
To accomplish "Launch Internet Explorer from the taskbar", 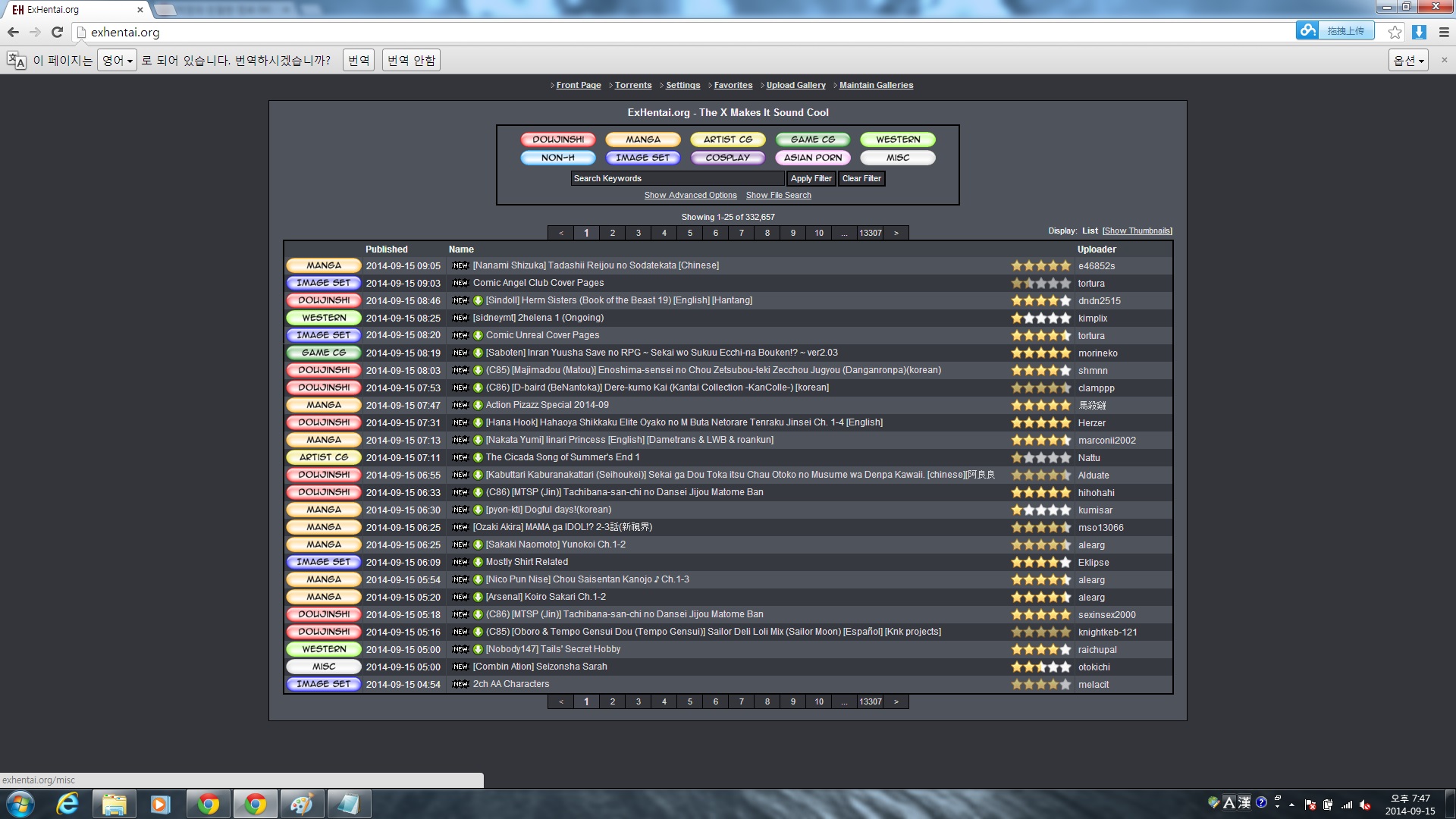I will [67, 804].
